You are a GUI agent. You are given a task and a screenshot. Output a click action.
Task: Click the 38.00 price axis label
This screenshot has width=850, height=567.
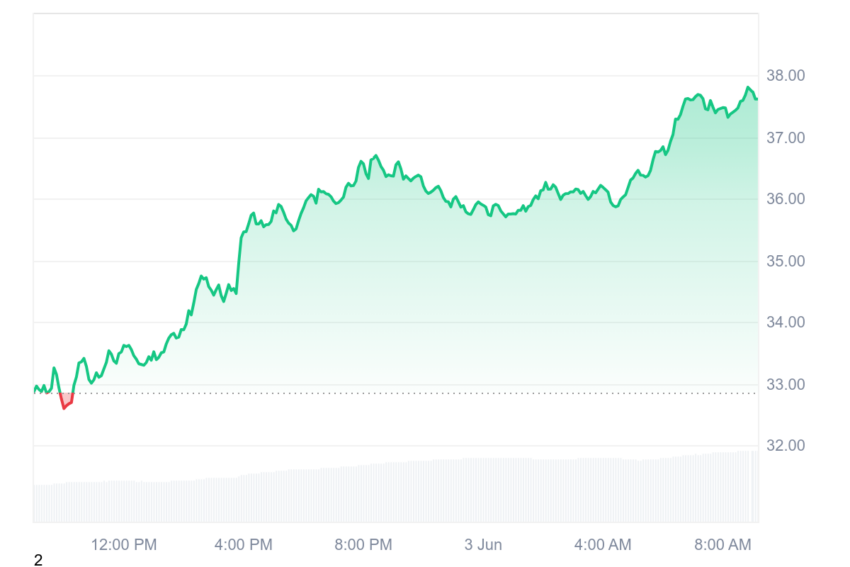point(785,75)
